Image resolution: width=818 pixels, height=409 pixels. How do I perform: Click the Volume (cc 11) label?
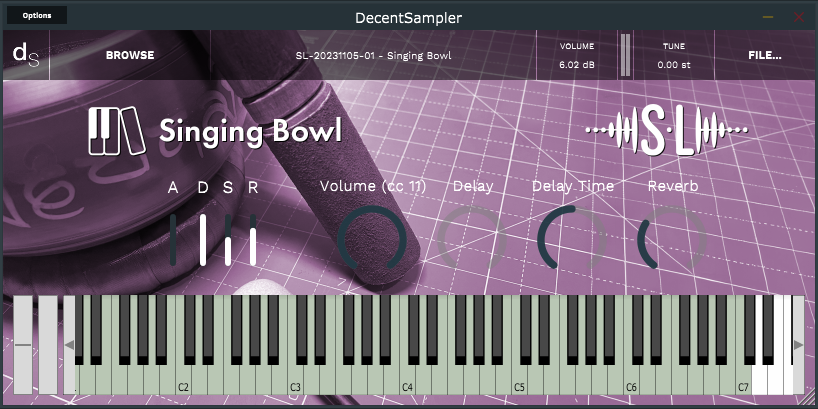373,186
